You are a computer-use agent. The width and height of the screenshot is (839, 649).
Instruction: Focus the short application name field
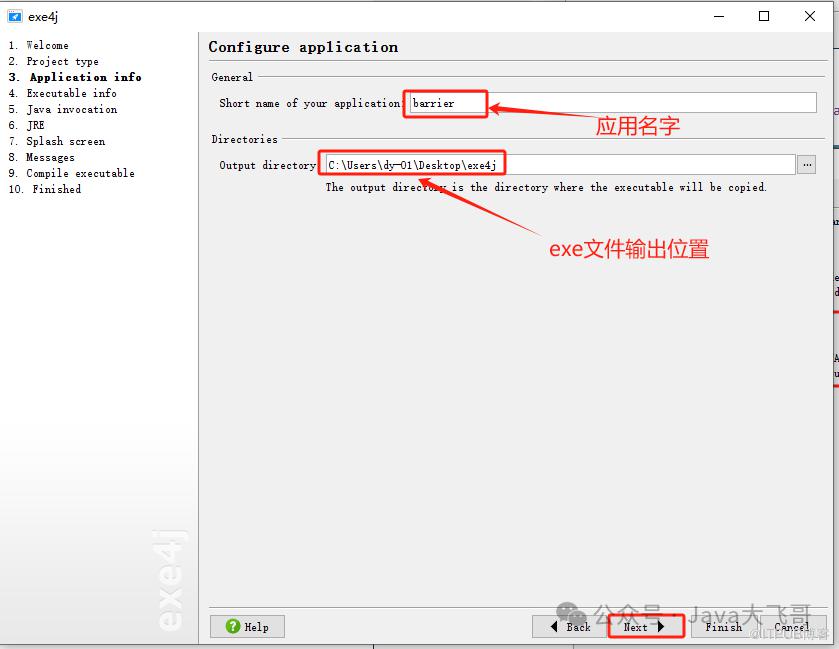pyautogui.click(x=613, y=103)
